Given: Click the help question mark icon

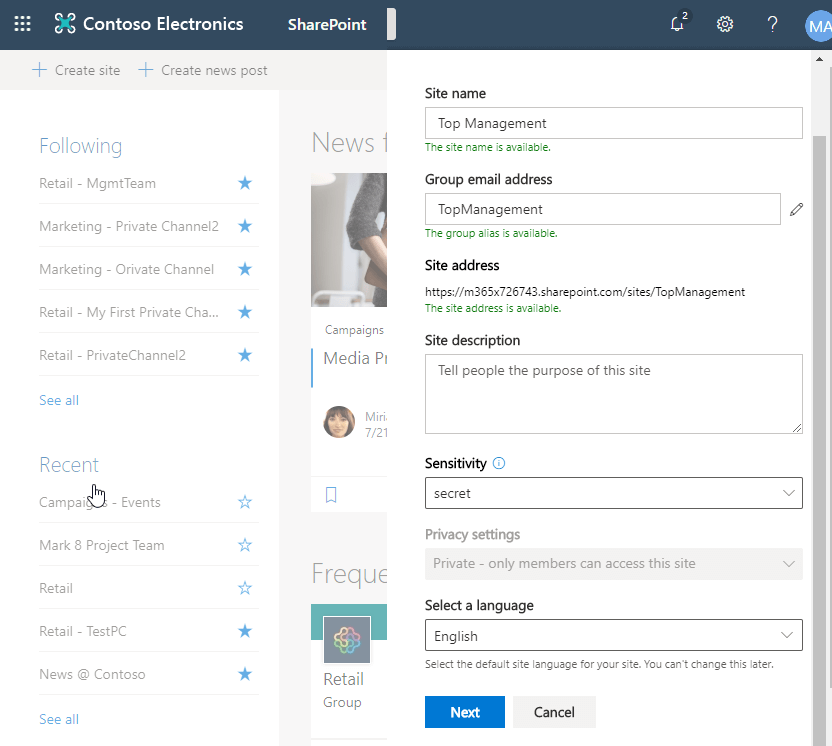Looking at the screenshot, I should tap(772, 25).
